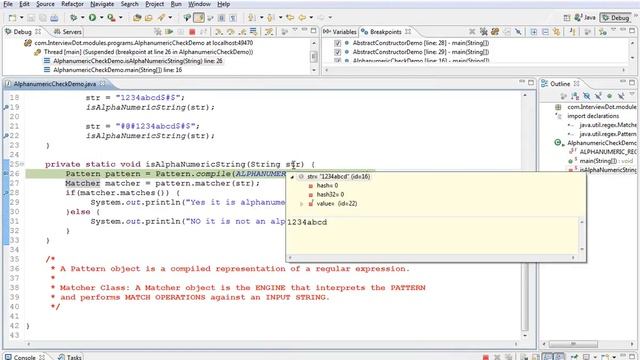Click Remove All Breakpoints icon
The width and height of the screenshot is (640, 360).
pos(484,31)
